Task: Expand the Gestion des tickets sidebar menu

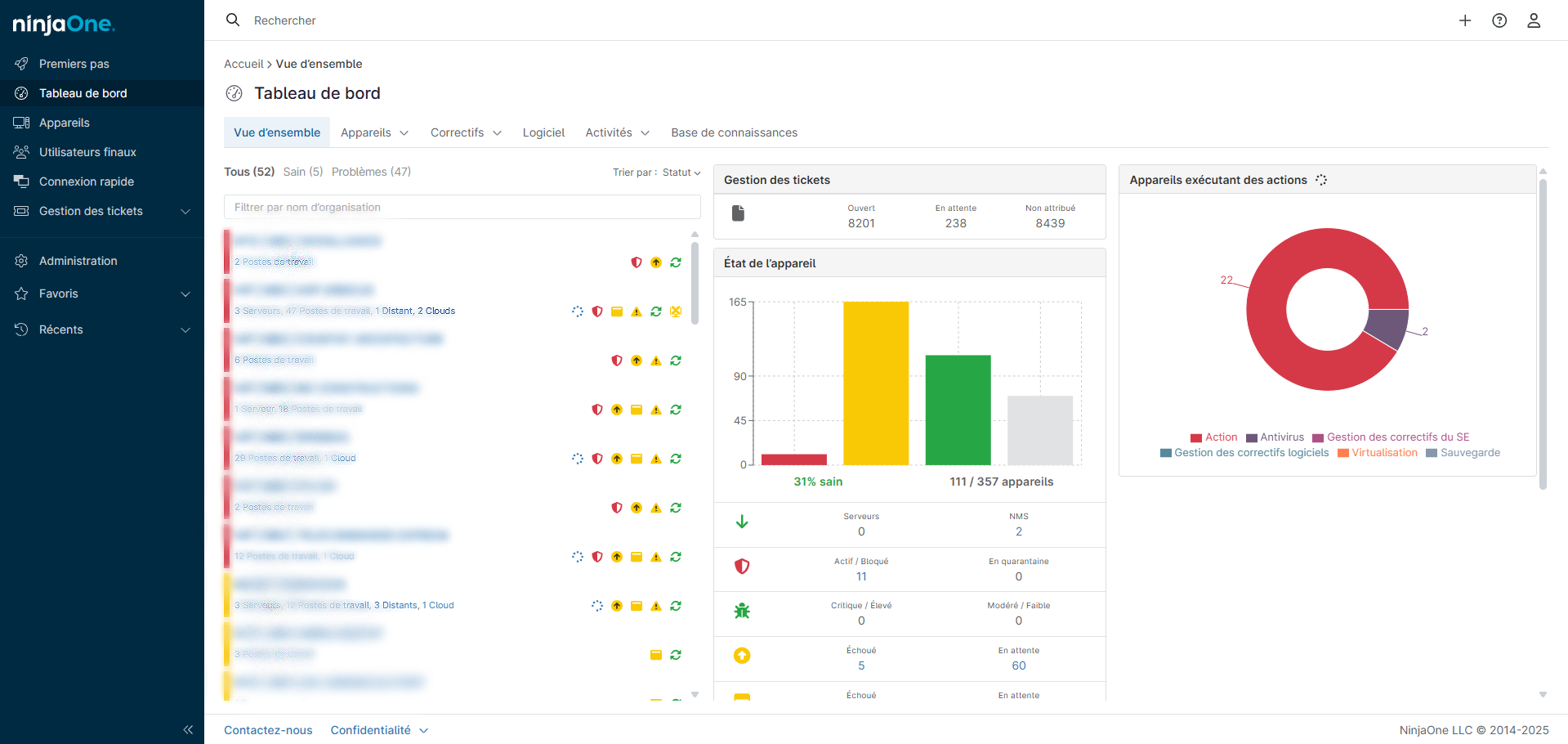Action: pyautogui.click(x=185, y=211)
